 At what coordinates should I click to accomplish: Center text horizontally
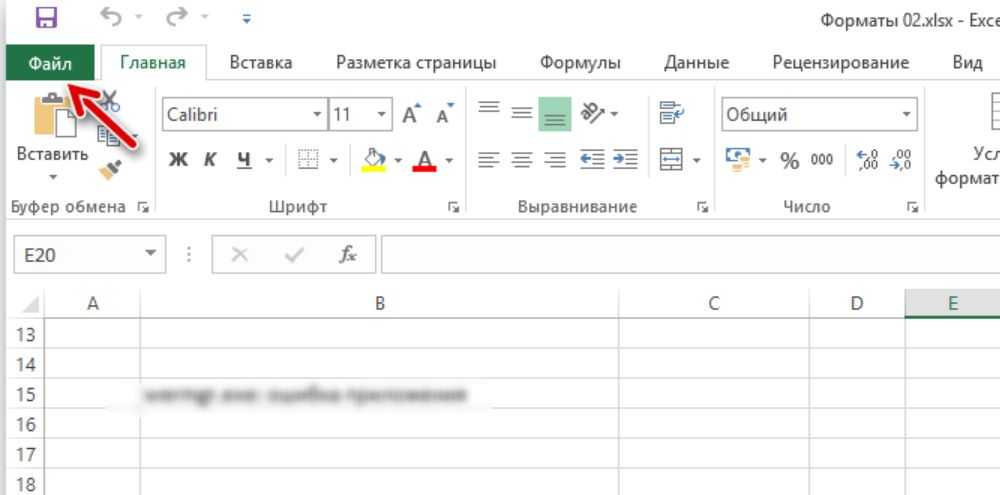[522, 159]
